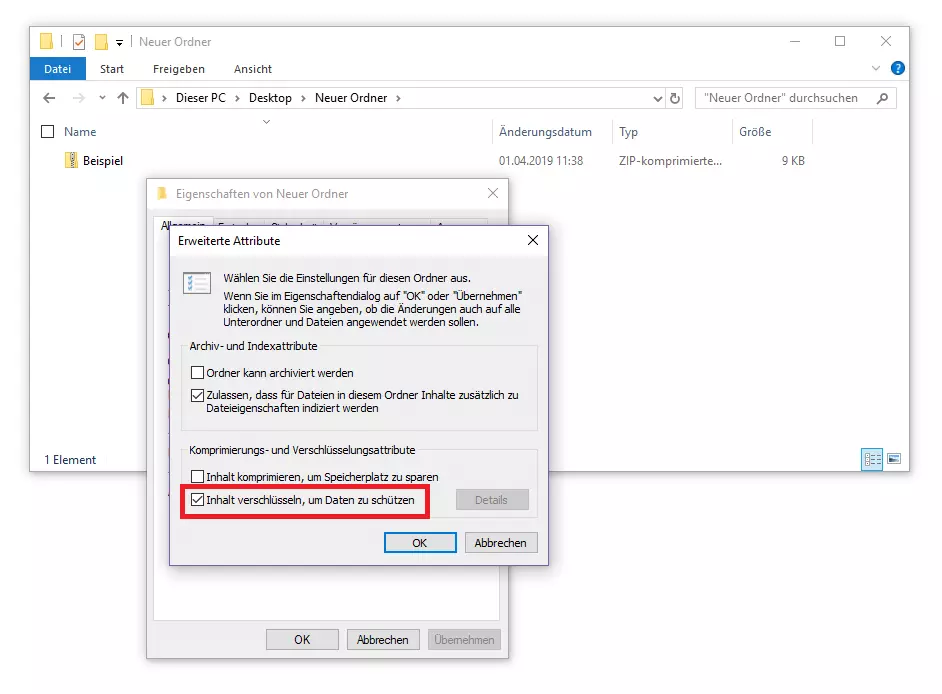Switch to large icons view icon

point(894,459)
